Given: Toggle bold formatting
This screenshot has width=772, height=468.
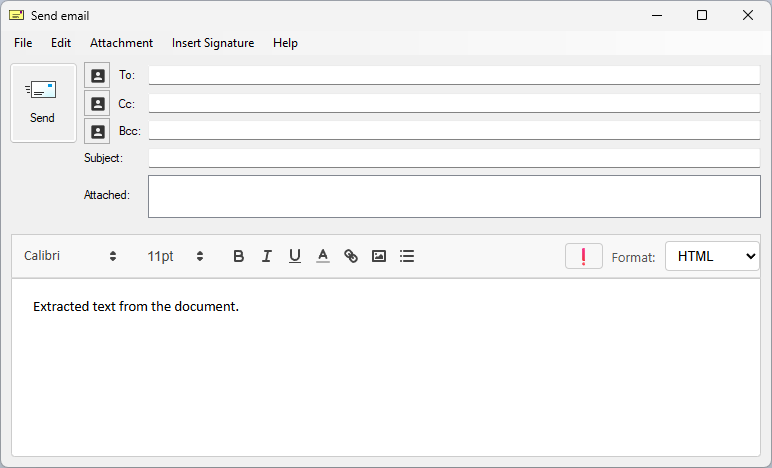Looking at the screenshot, I should (x=238, y=256).
